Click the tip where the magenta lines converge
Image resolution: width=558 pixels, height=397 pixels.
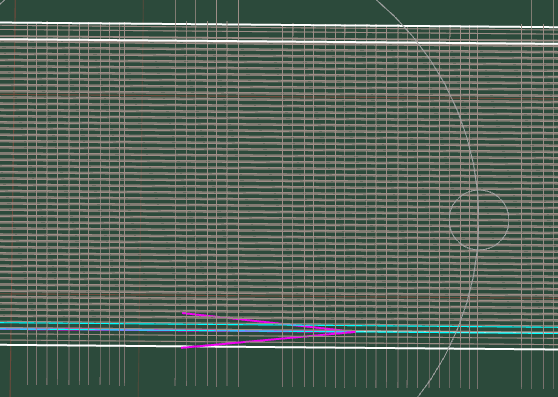pos(353,332)
